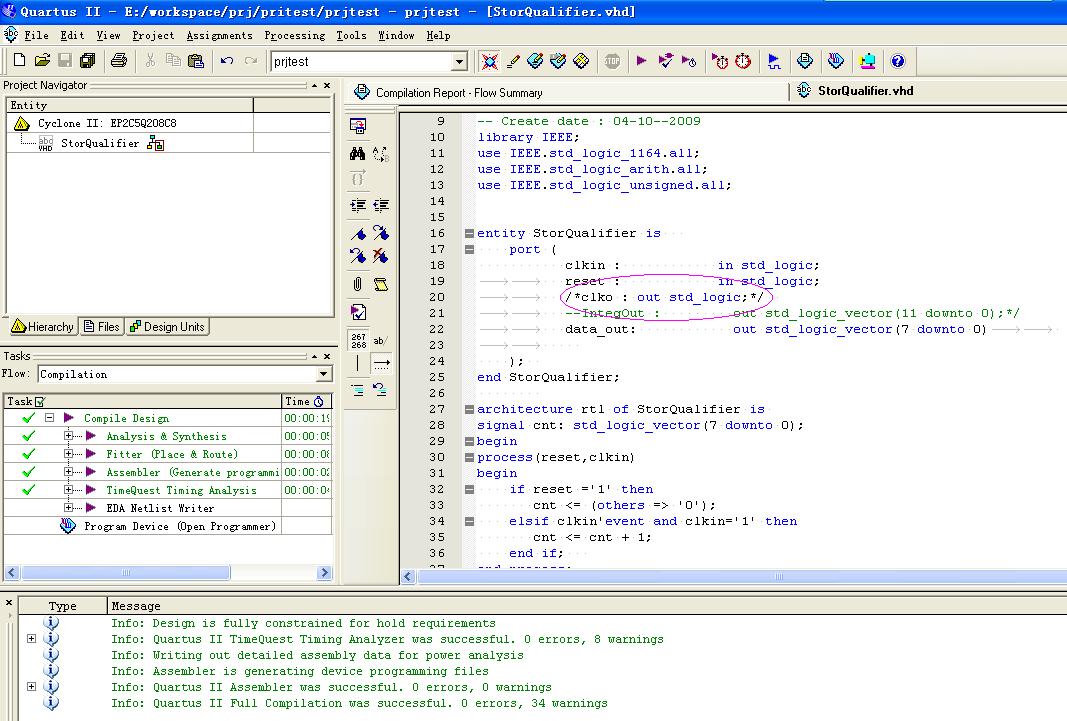Click the Insert Template scroll icon
The width and height of the screenshot is (1067, 721).
point(381,284)
